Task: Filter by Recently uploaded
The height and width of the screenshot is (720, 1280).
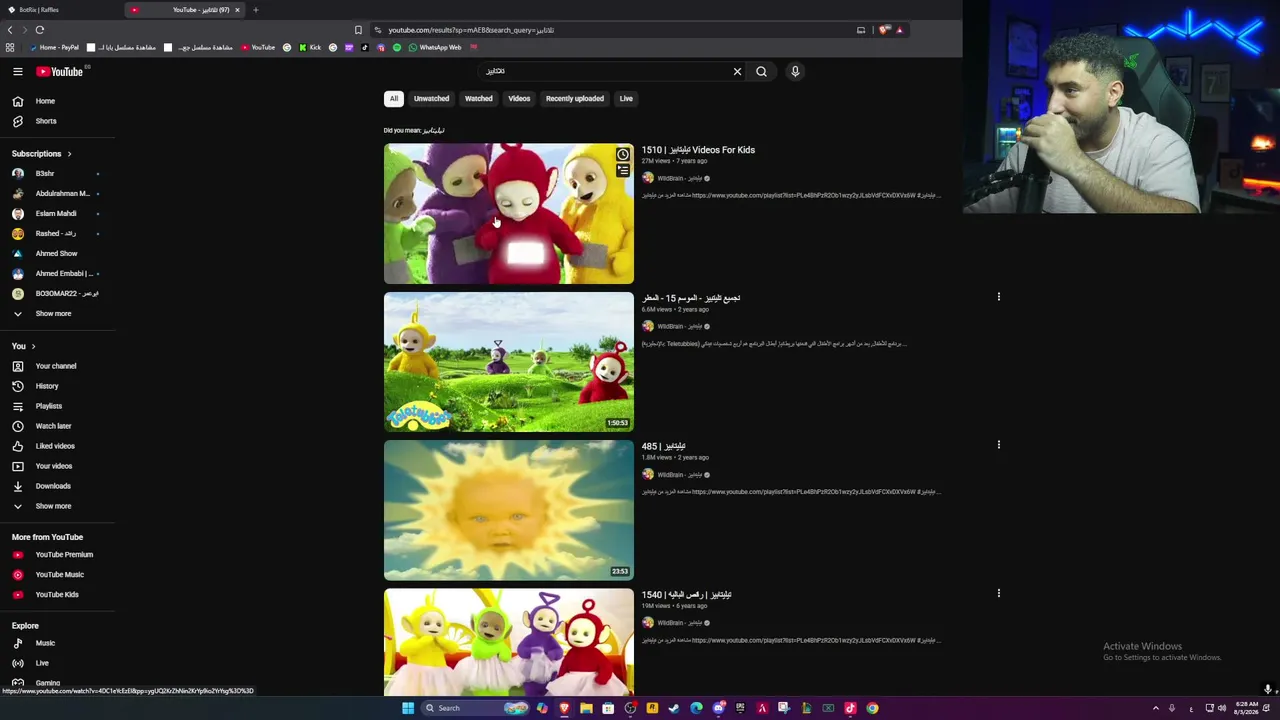Action: coord(575,99)
